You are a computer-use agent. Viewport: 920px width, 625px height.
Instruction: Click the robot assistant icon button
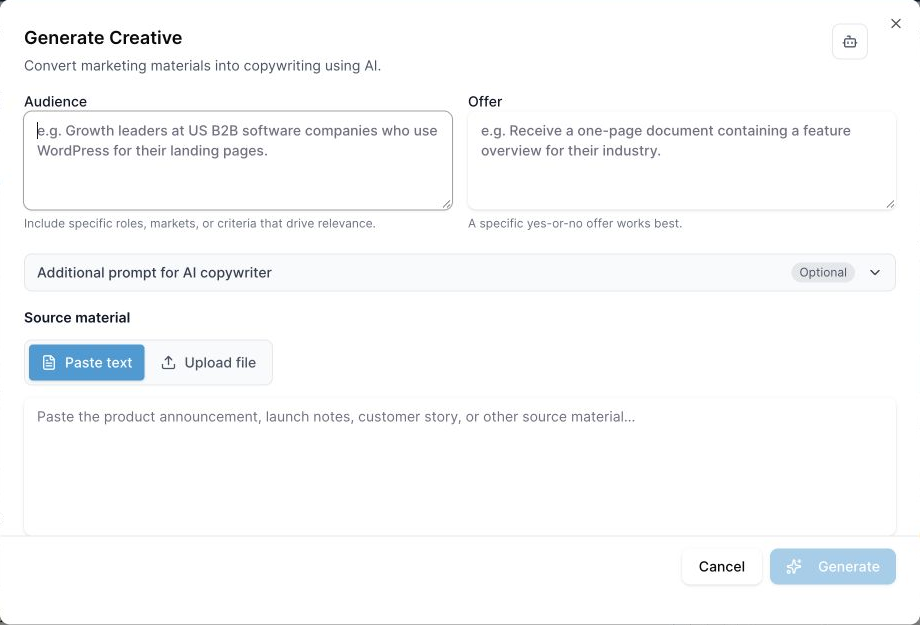[x=850, y=42]
